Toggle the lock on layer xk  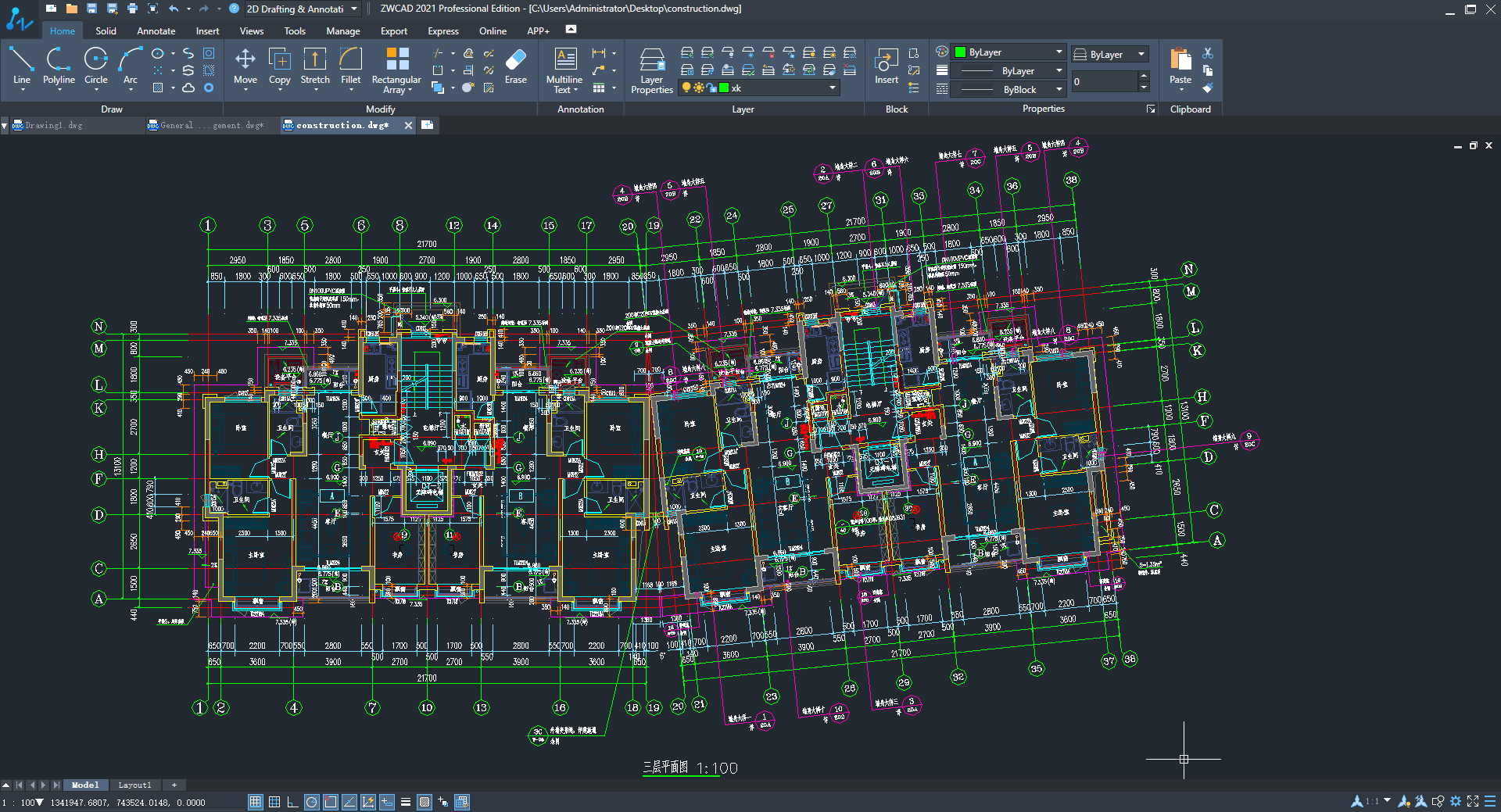pos(711,88)
